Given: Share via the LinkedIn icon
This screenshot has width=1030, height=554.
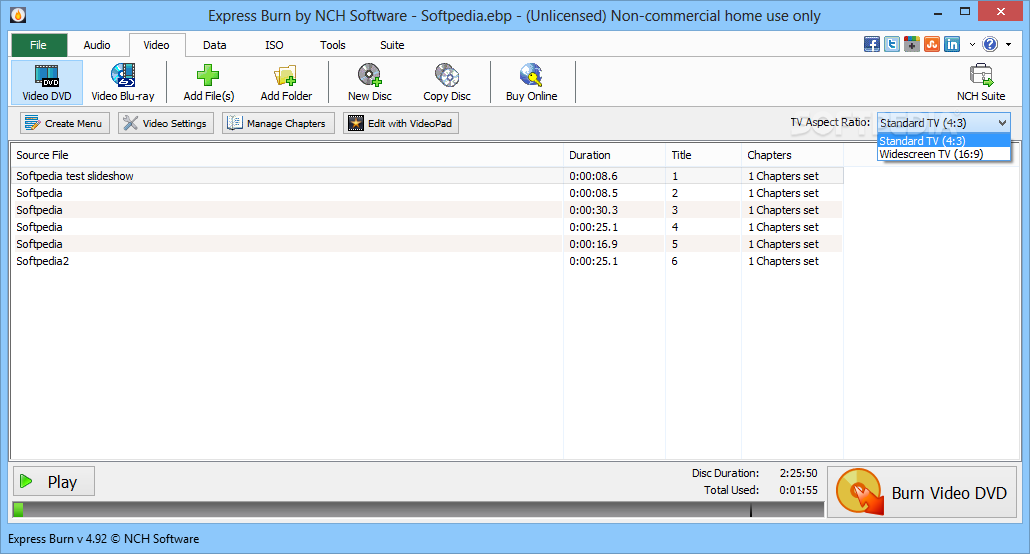Looking at the screenshot, I should 952,44.
